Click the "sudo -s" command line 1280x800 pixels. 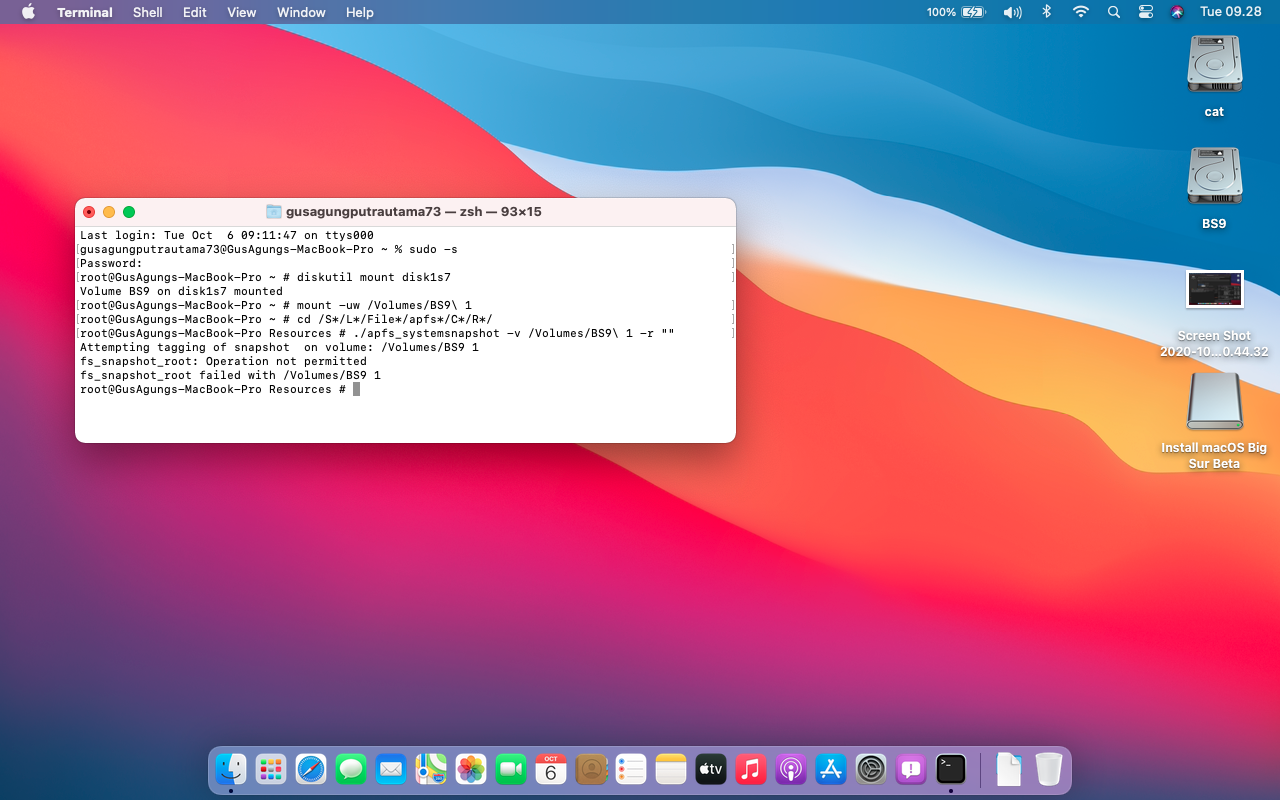point(269,249)
